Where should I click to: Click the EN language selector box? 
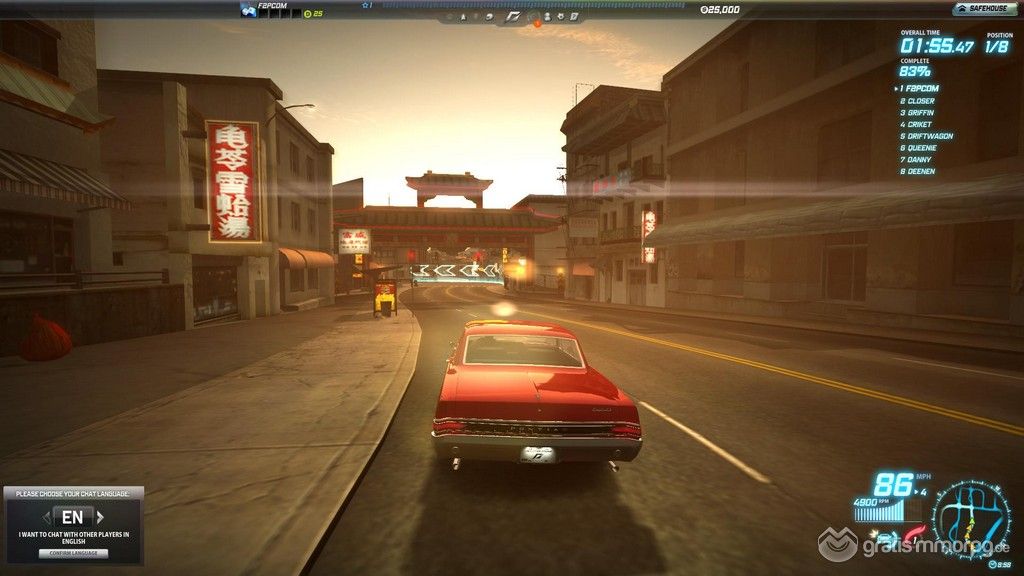(73, 517)
